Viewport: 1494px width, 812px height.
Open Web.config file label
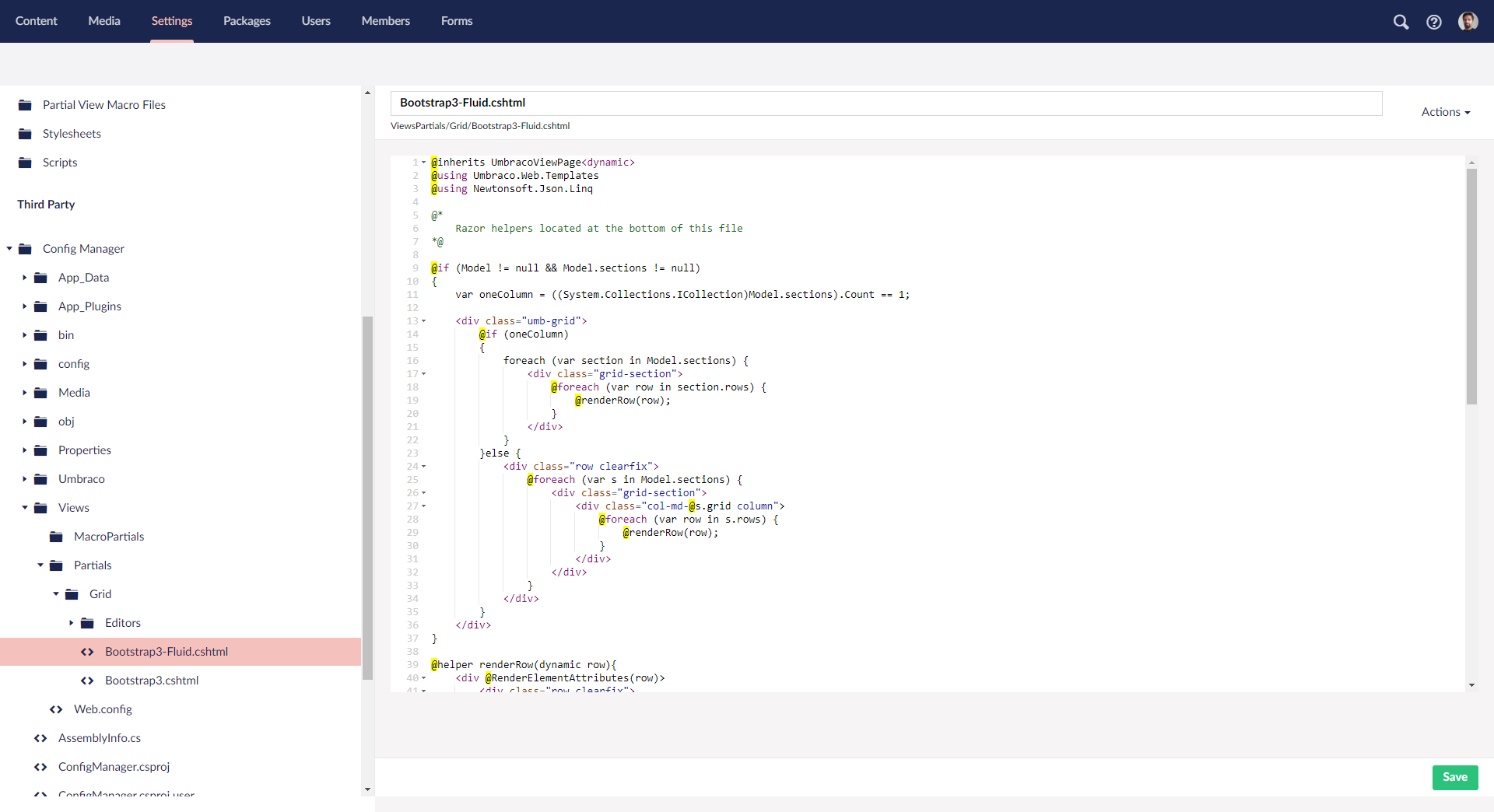103,709
